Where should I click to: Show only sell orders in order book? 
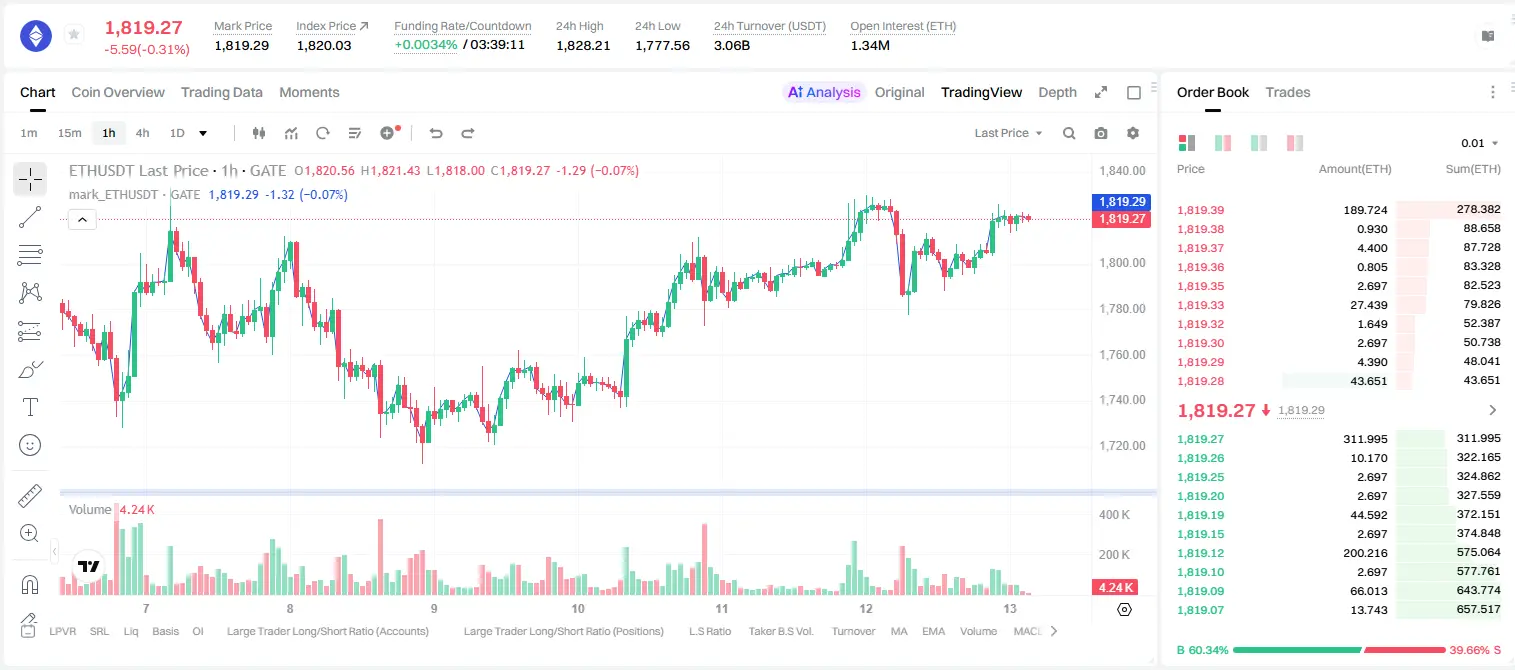pyautogui.click(x=1295, y=143)
